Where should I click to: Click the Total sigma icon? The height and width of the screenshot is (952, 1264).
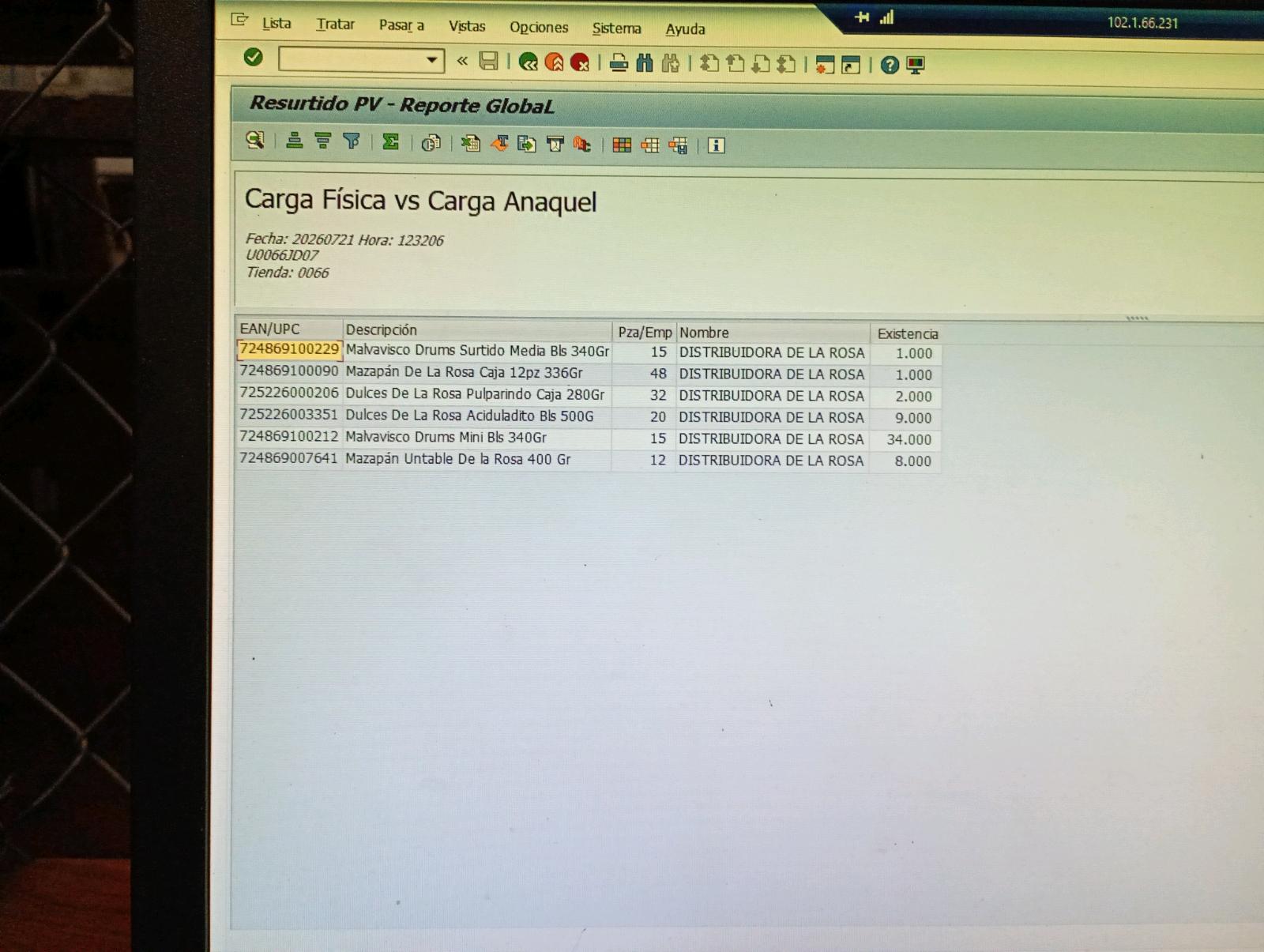tap(390, 142)
